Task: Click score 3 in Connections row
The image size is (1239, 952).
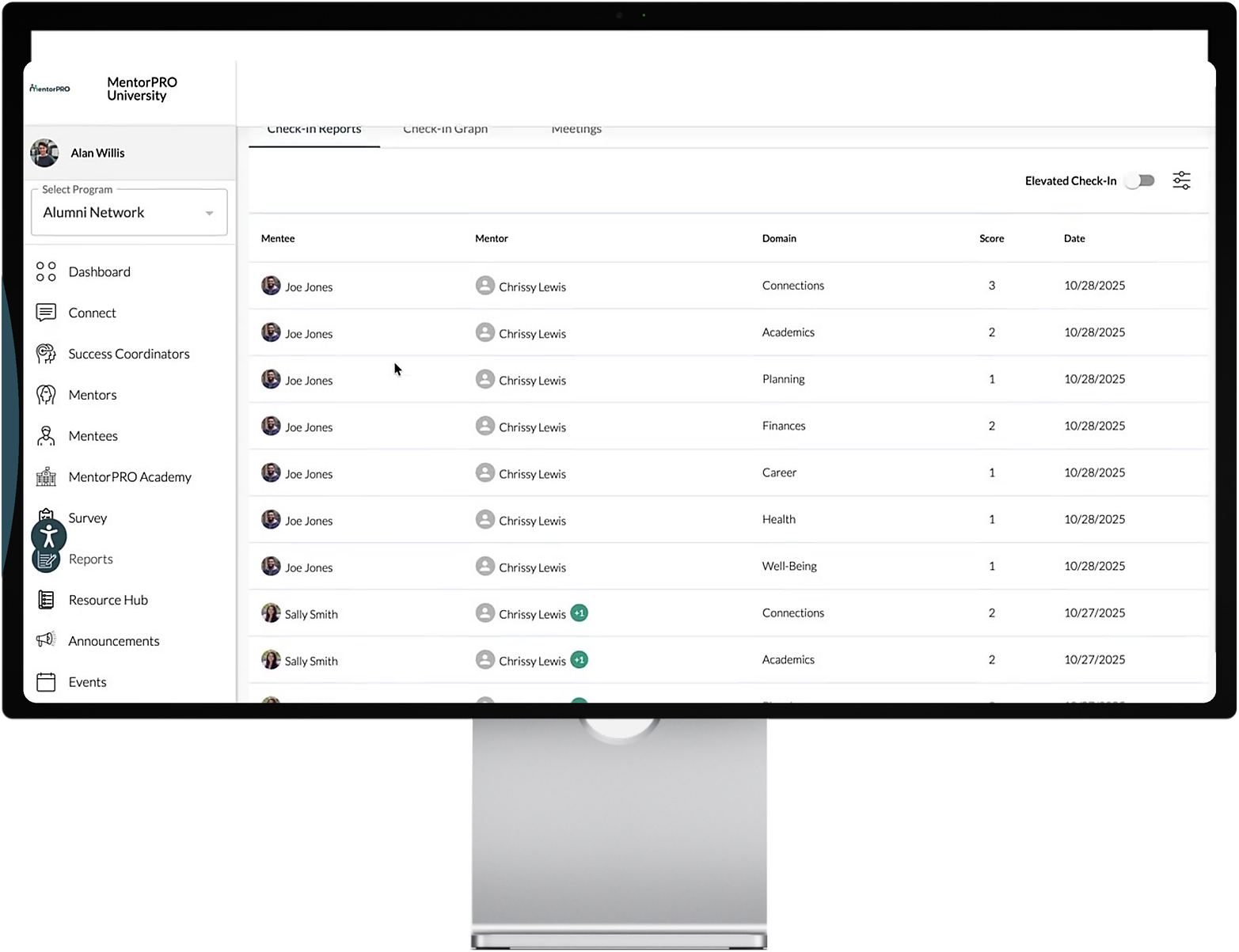Action: click(x=991, y=285)
